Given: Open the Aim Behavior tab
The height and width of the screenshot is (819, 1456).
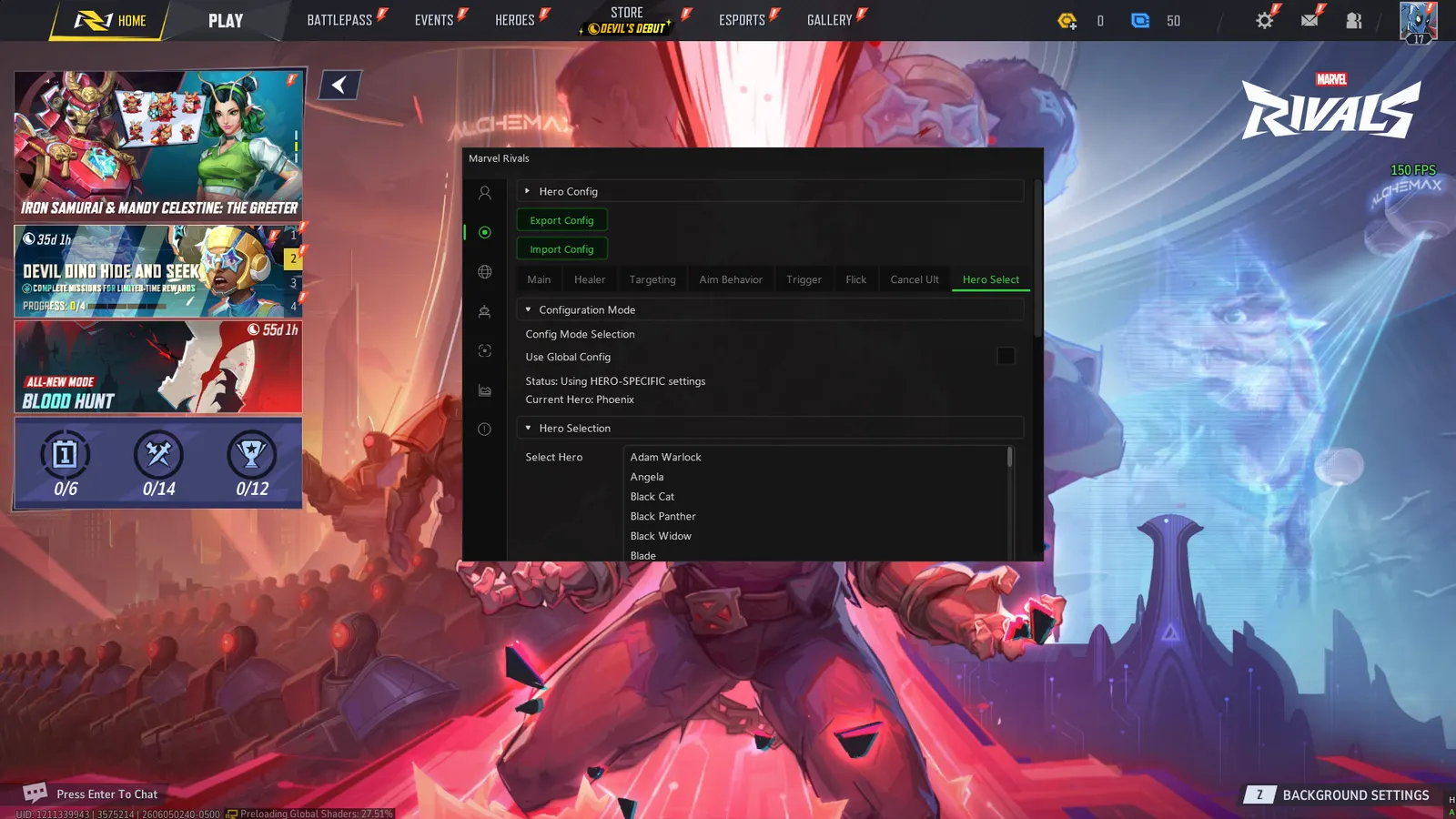Looking at the screenshot, I should pos(731,279).
